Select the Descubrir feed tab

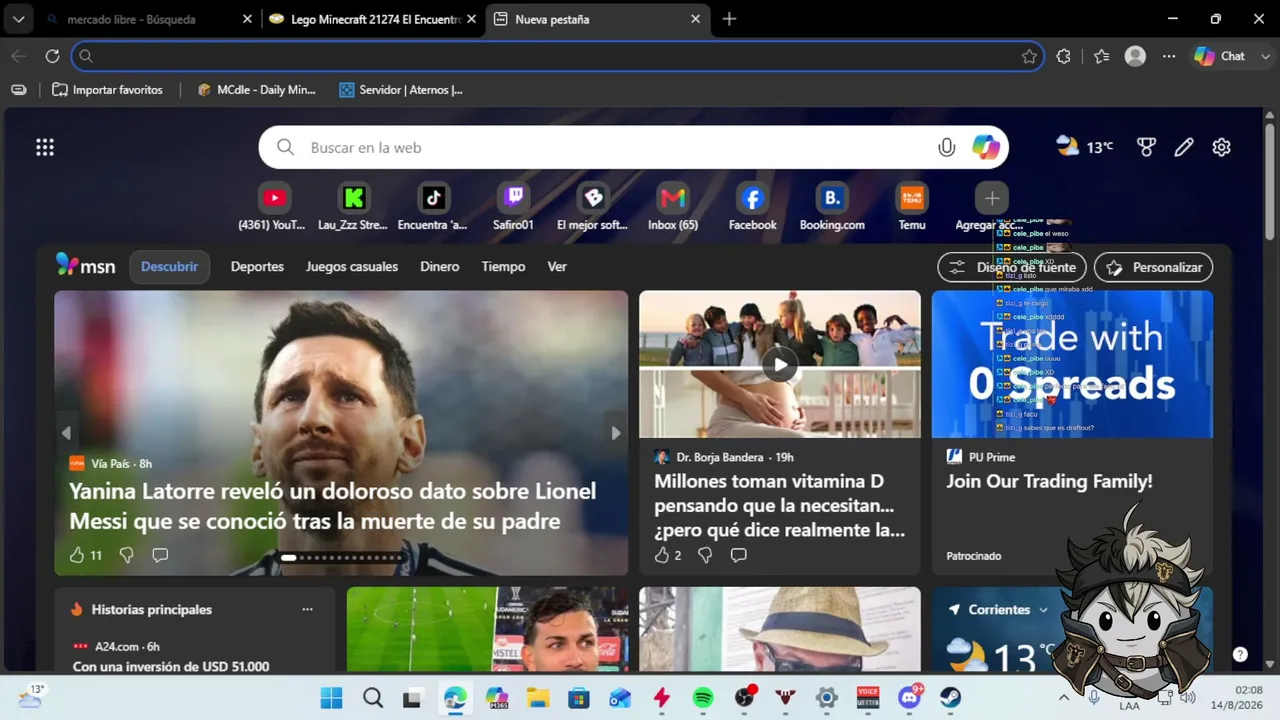[169, 267]
